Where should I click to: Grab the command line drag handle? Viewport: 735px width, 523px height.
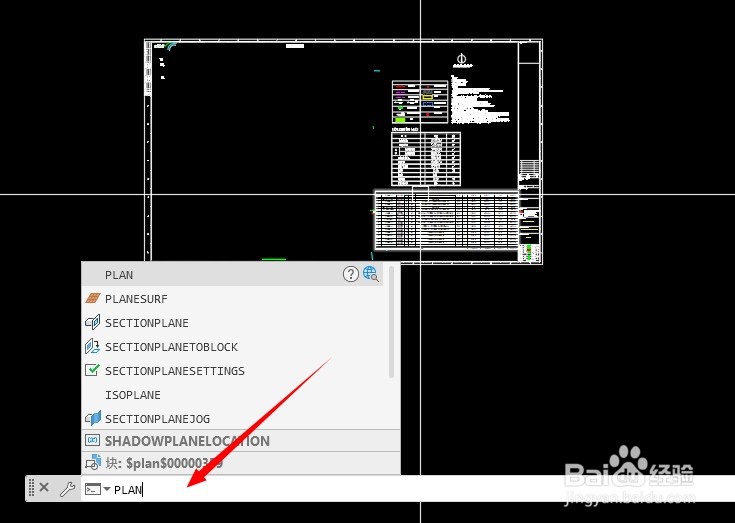click(x=31, y=488)
